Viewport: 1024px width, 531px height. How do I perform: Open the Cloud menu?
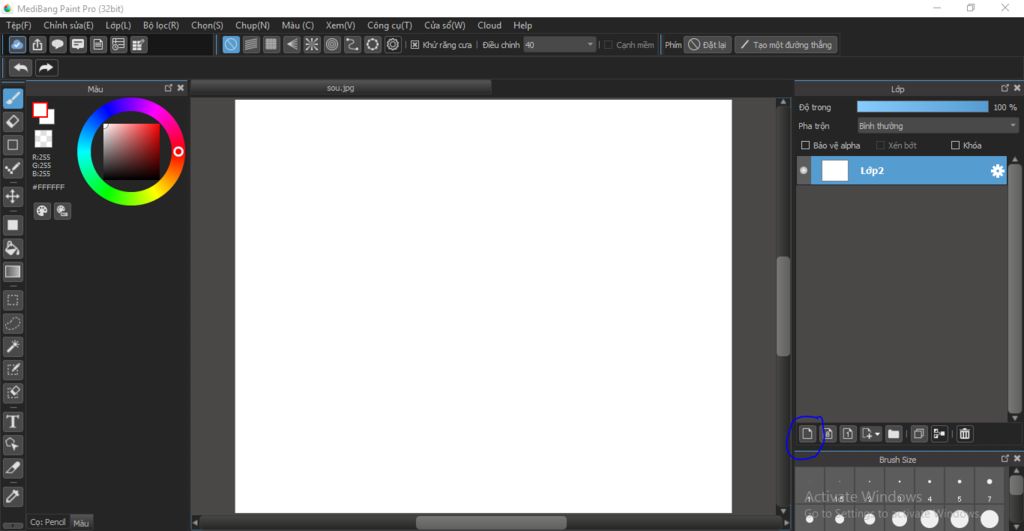[489, 25]
